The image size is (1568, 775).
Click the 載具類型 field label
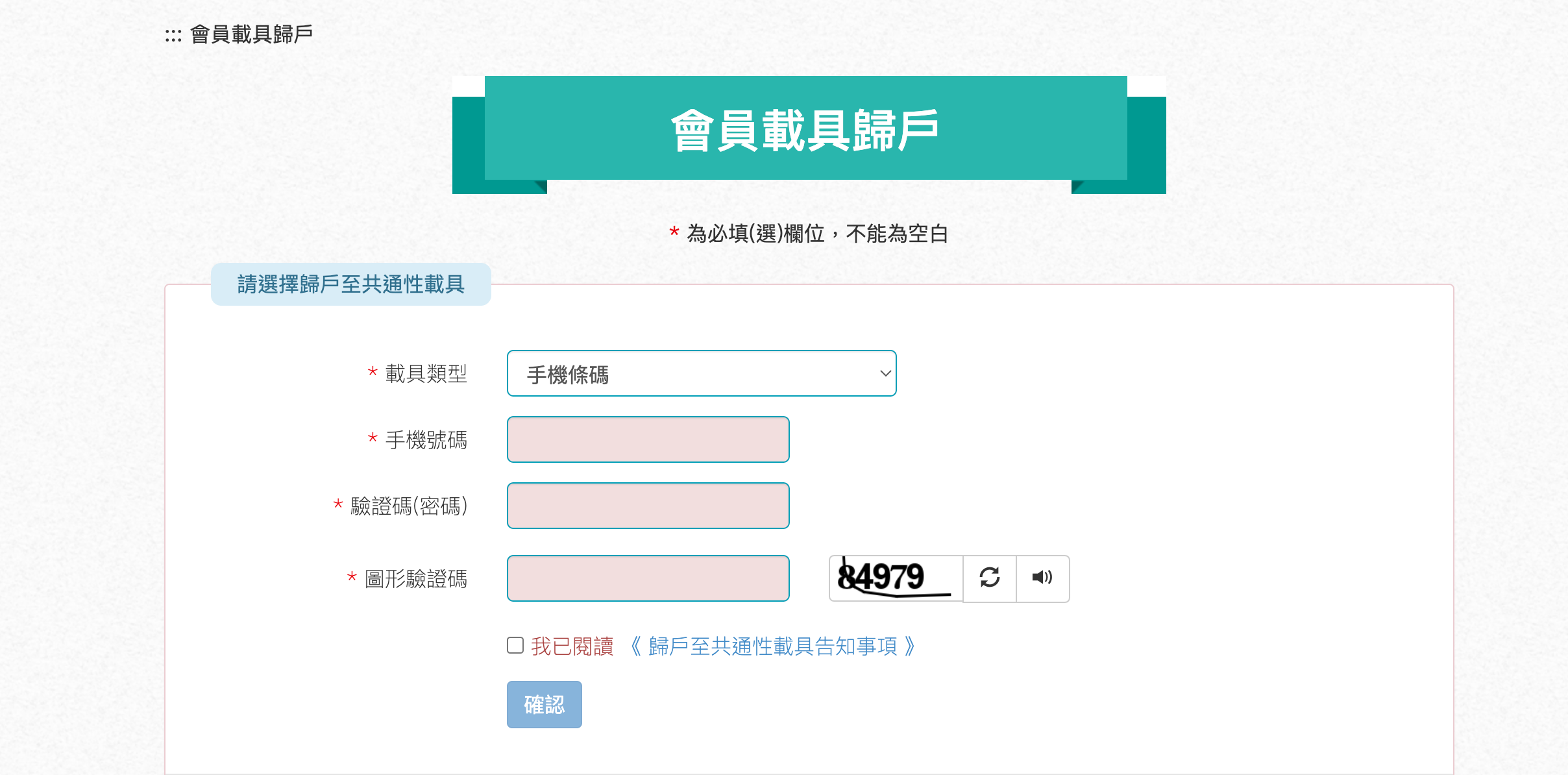(426, 374)
